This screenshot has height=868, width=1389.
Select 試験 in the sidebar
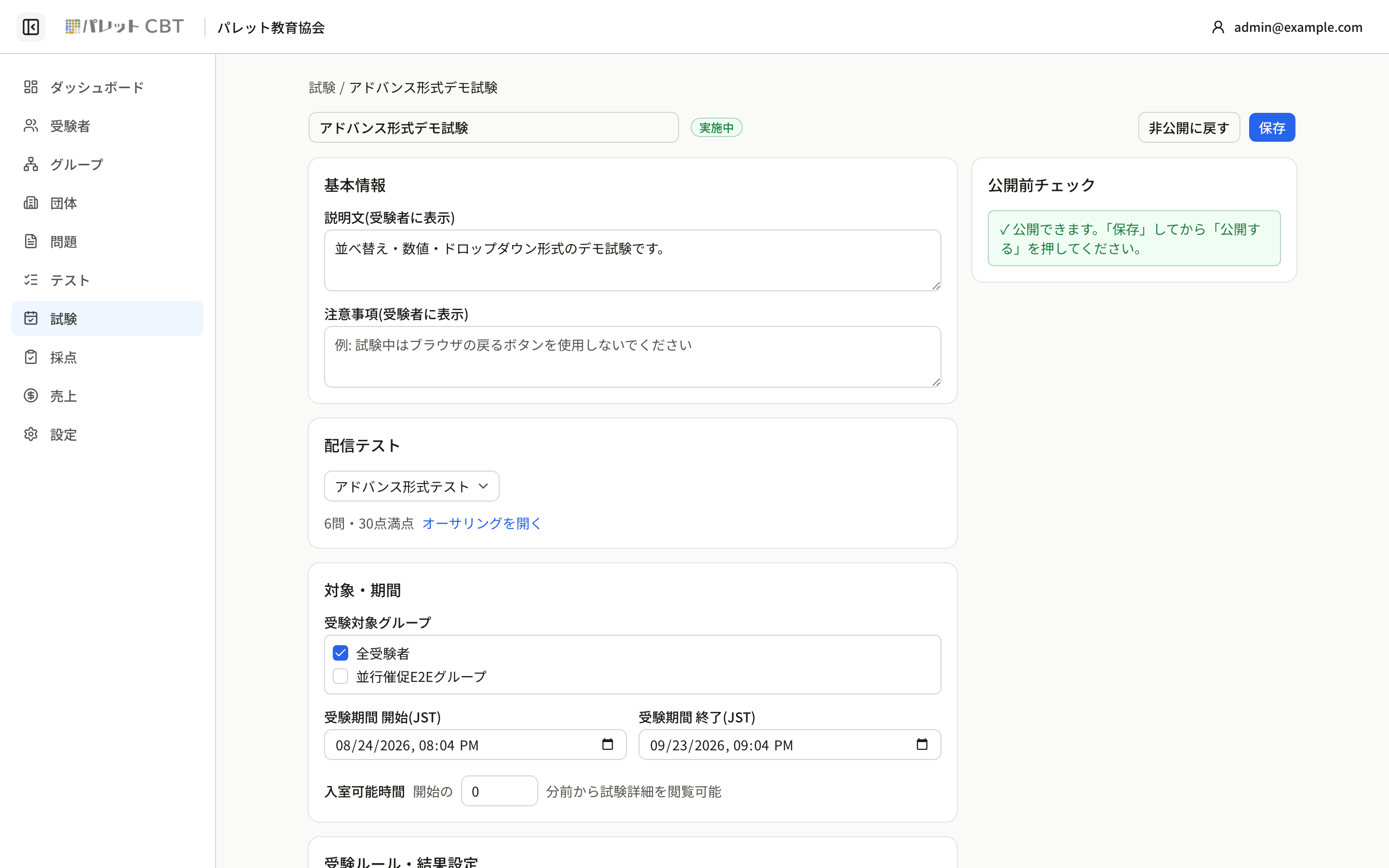click(x=108, y=318)
